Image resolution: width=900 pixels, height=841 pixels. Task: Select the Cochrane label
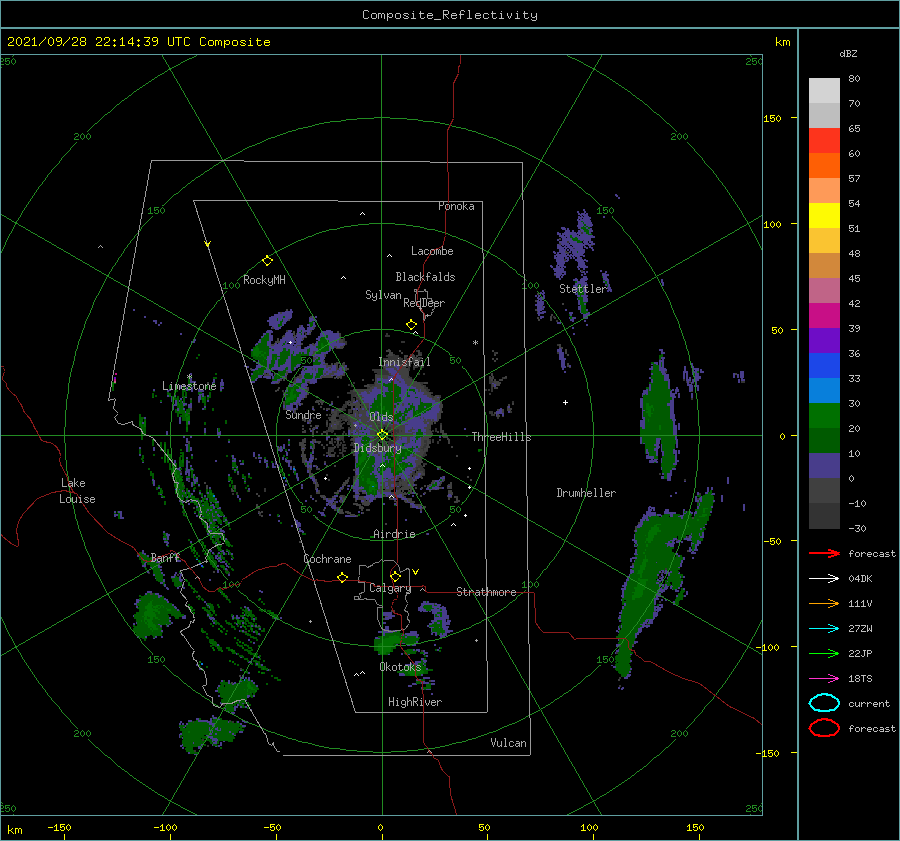click(x=327, y=559)
